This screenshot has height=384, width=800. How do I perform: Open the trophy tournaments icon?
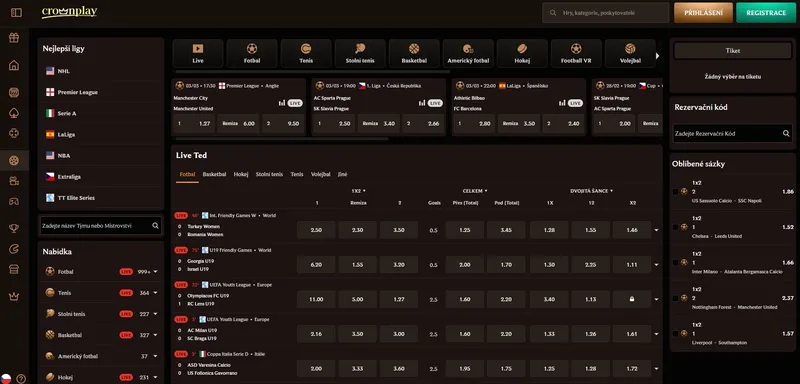[14, 228]
